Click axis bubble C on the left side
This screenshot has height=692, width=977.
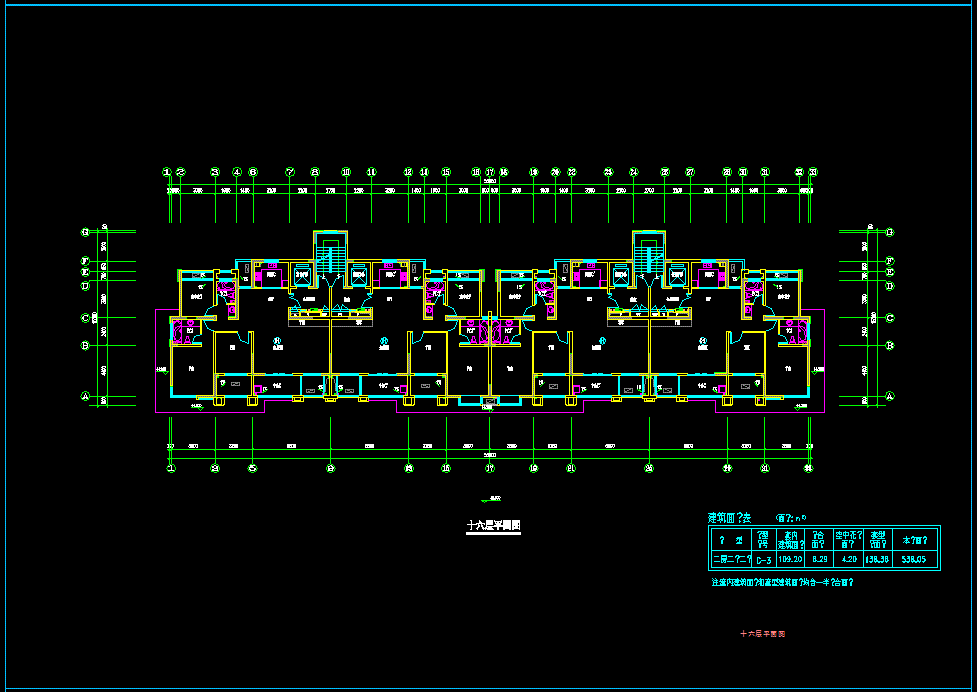tap(86, 318)
